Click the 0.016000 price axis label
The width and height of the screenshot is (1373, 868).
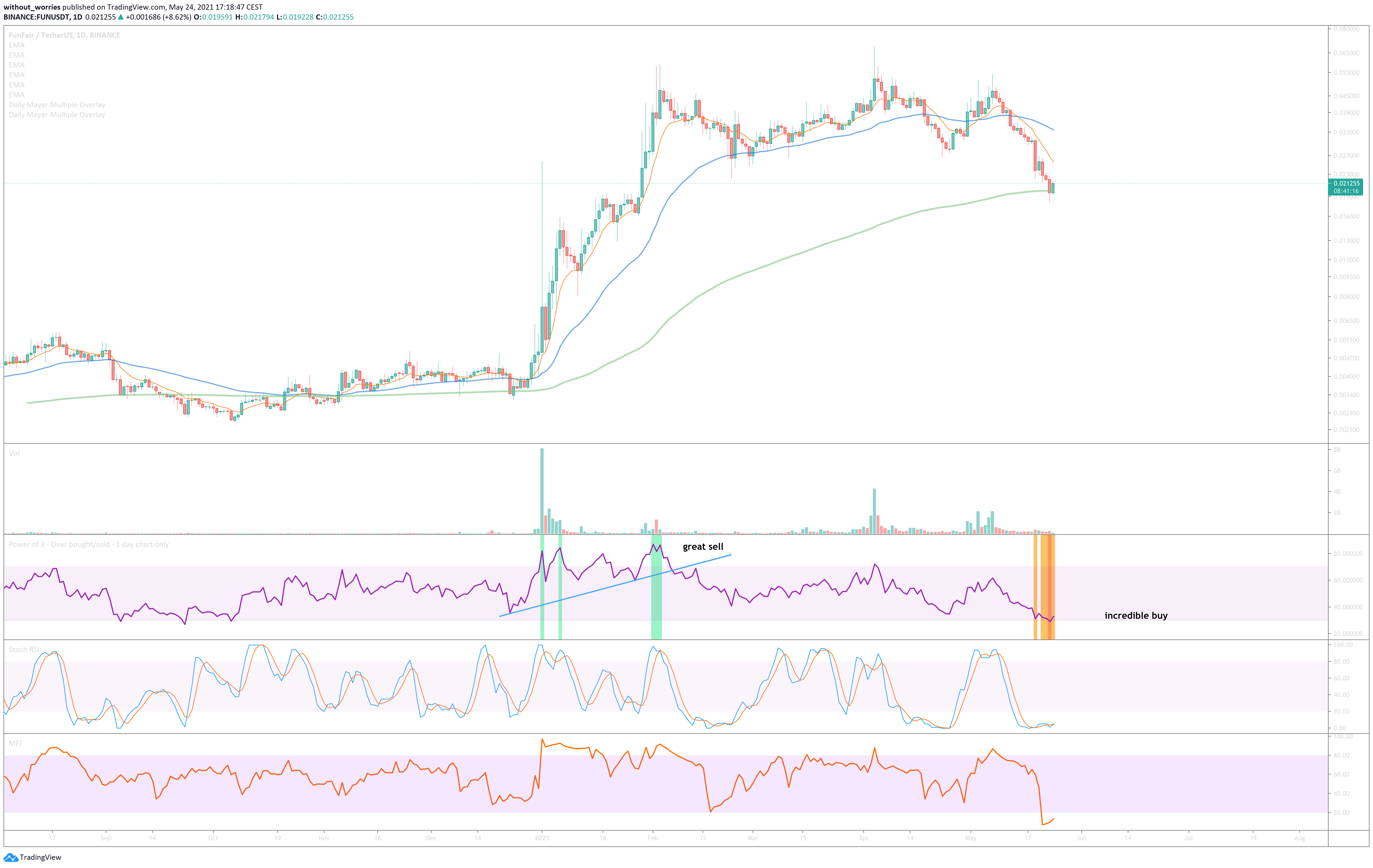[1346, 217]
